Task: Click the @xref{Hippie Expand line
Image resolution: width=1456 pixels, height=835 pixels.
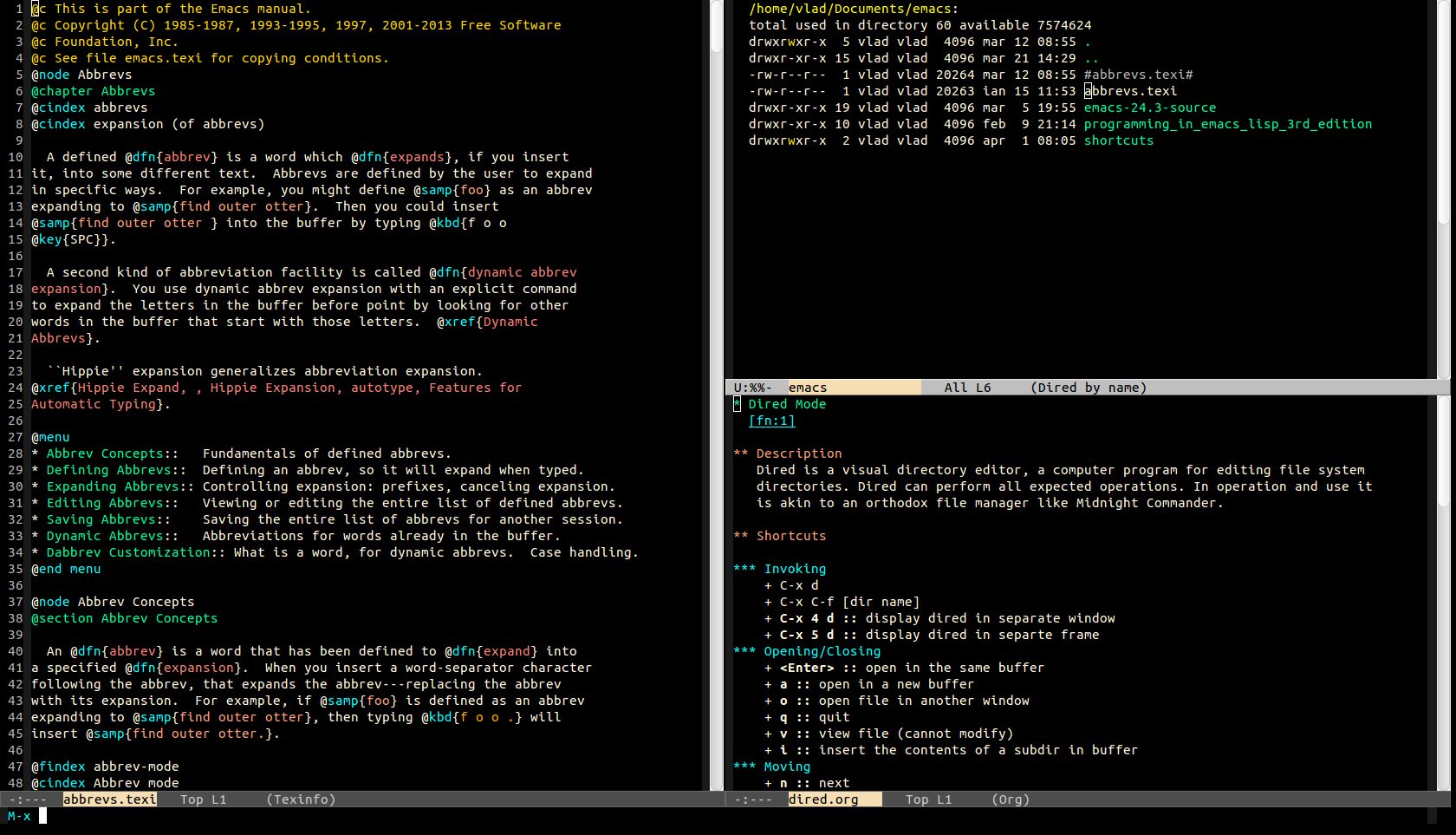Action: point(276,388)
